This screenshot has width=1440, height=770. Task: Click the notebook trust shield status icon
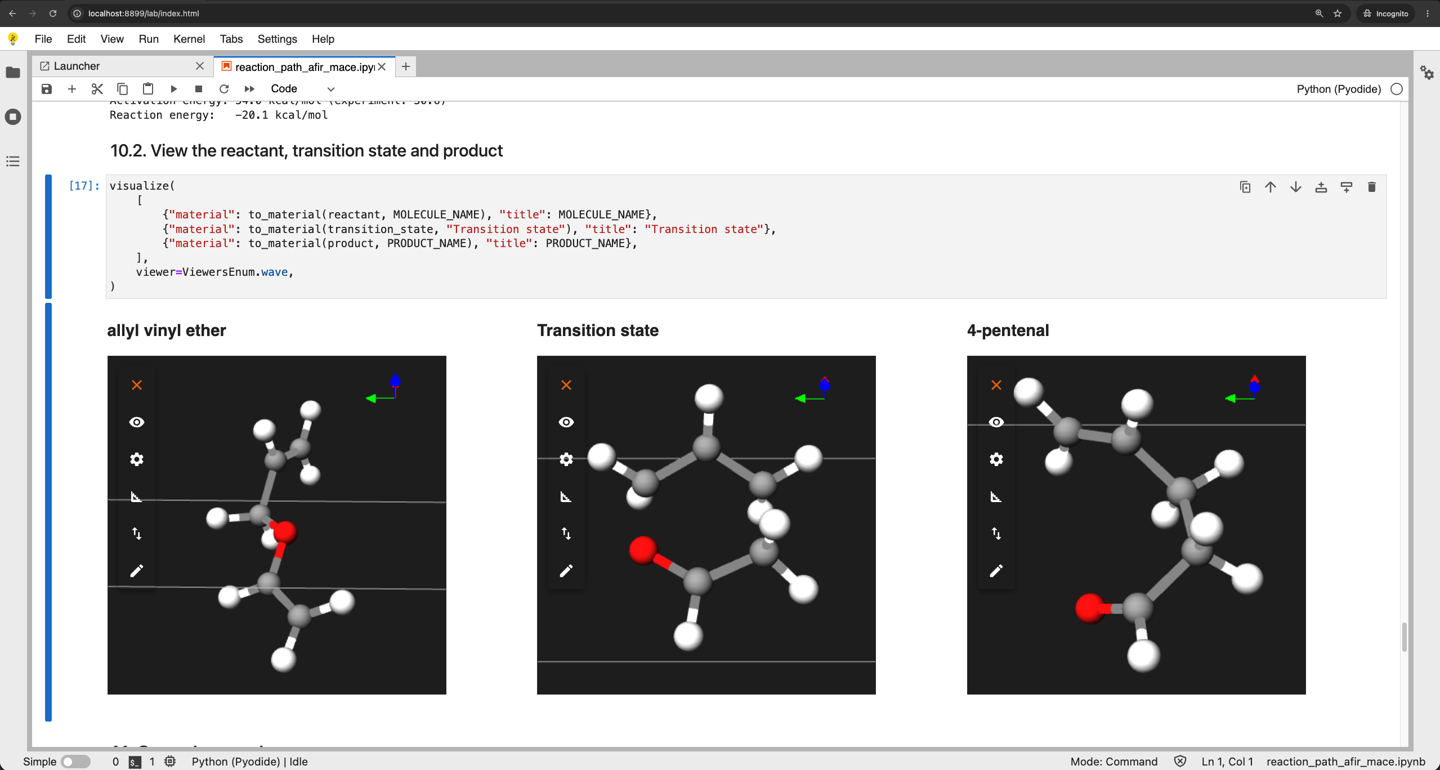click(x=1180, y=762)
